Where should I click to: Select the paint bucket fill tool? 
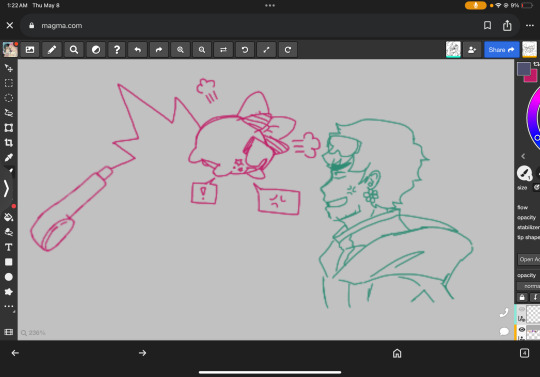(9, 217)
